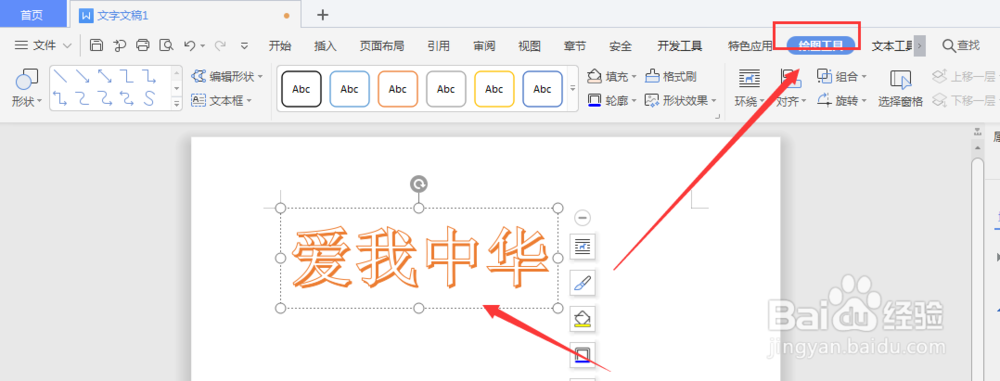Collapse the floating toolbar with minus icon
This screenshot has height=381, width=1000.
582,218
